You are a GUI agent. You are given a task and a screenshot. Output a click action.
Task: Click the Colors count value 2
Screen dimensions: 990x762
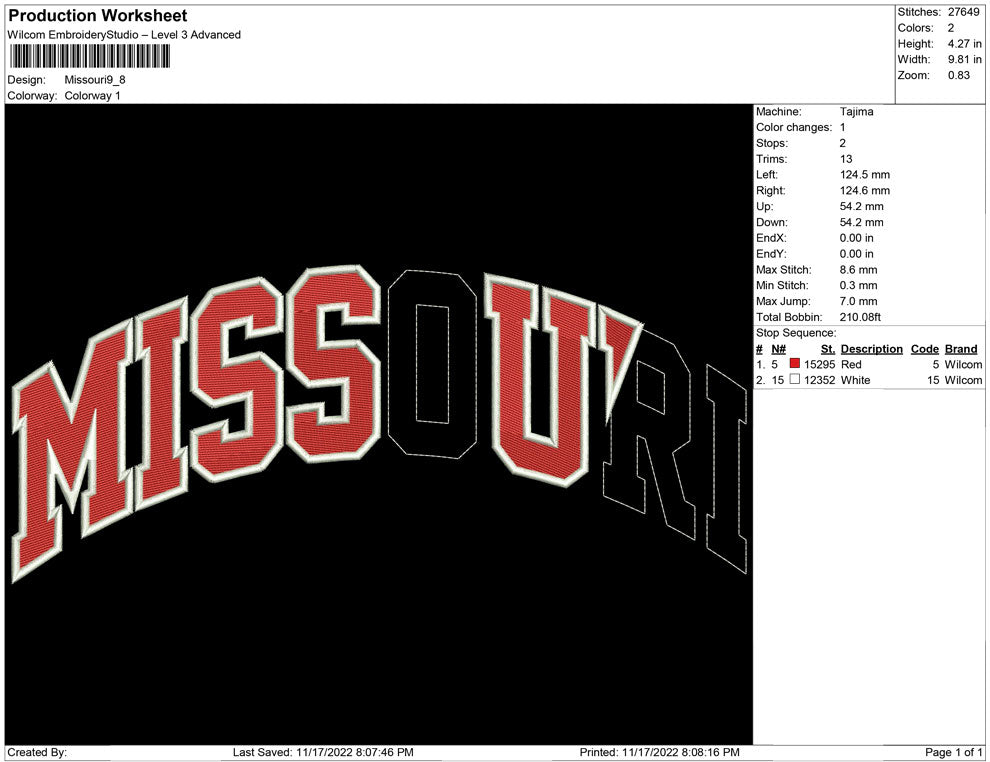tap(951, 28)
